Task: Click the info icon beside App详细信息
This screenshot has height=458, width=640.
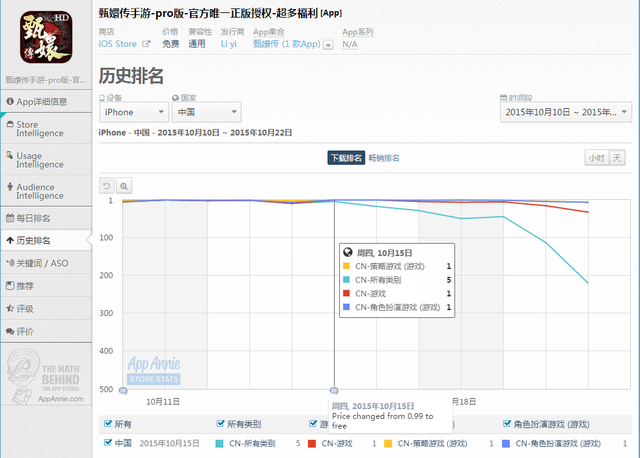Action: (10, 101)
